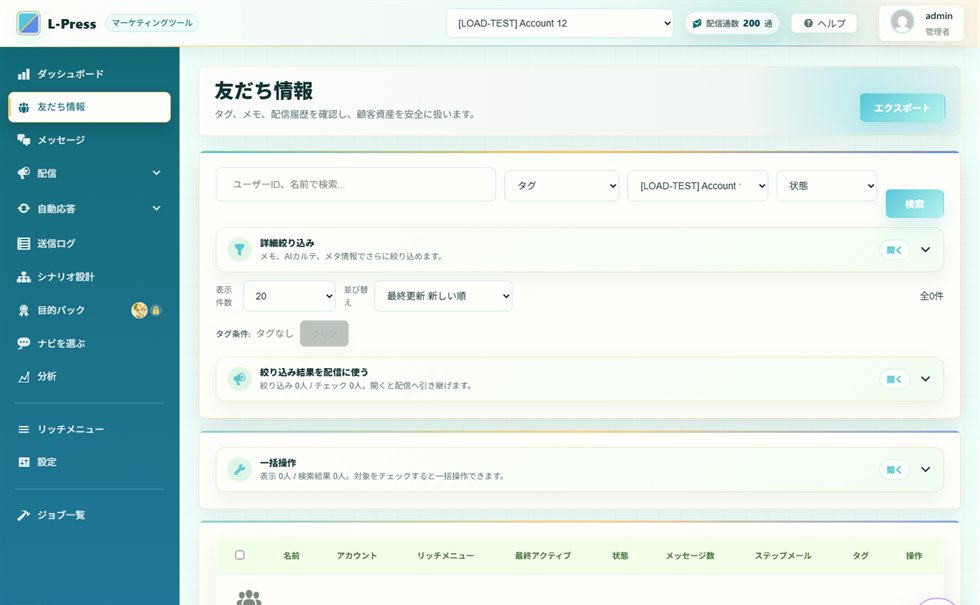
Task: Open ジョブ一覧 in the sidebar
Action: click(89, 515)
